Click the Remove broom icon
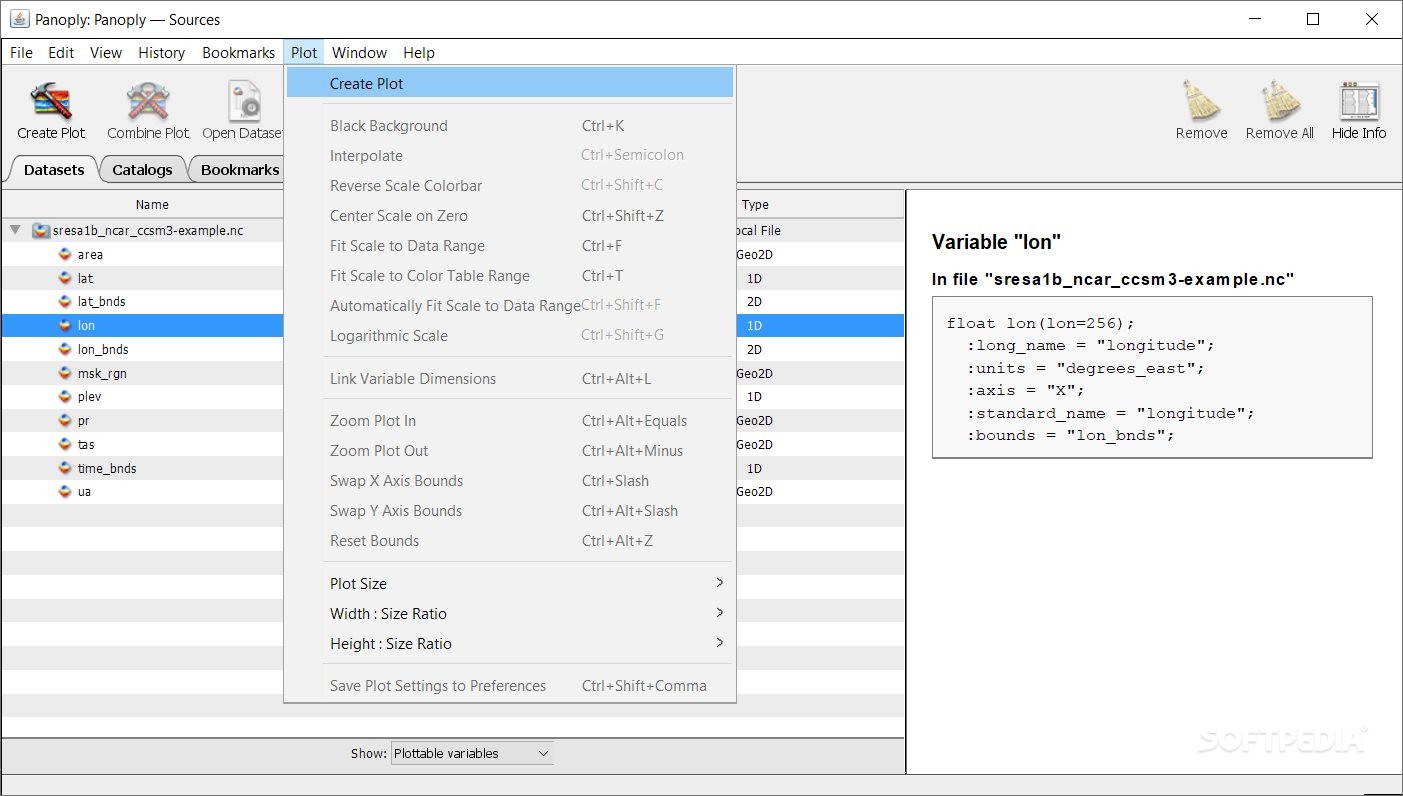The height and width of the screenshot is (796, 1403). [x=1201, y=101]
